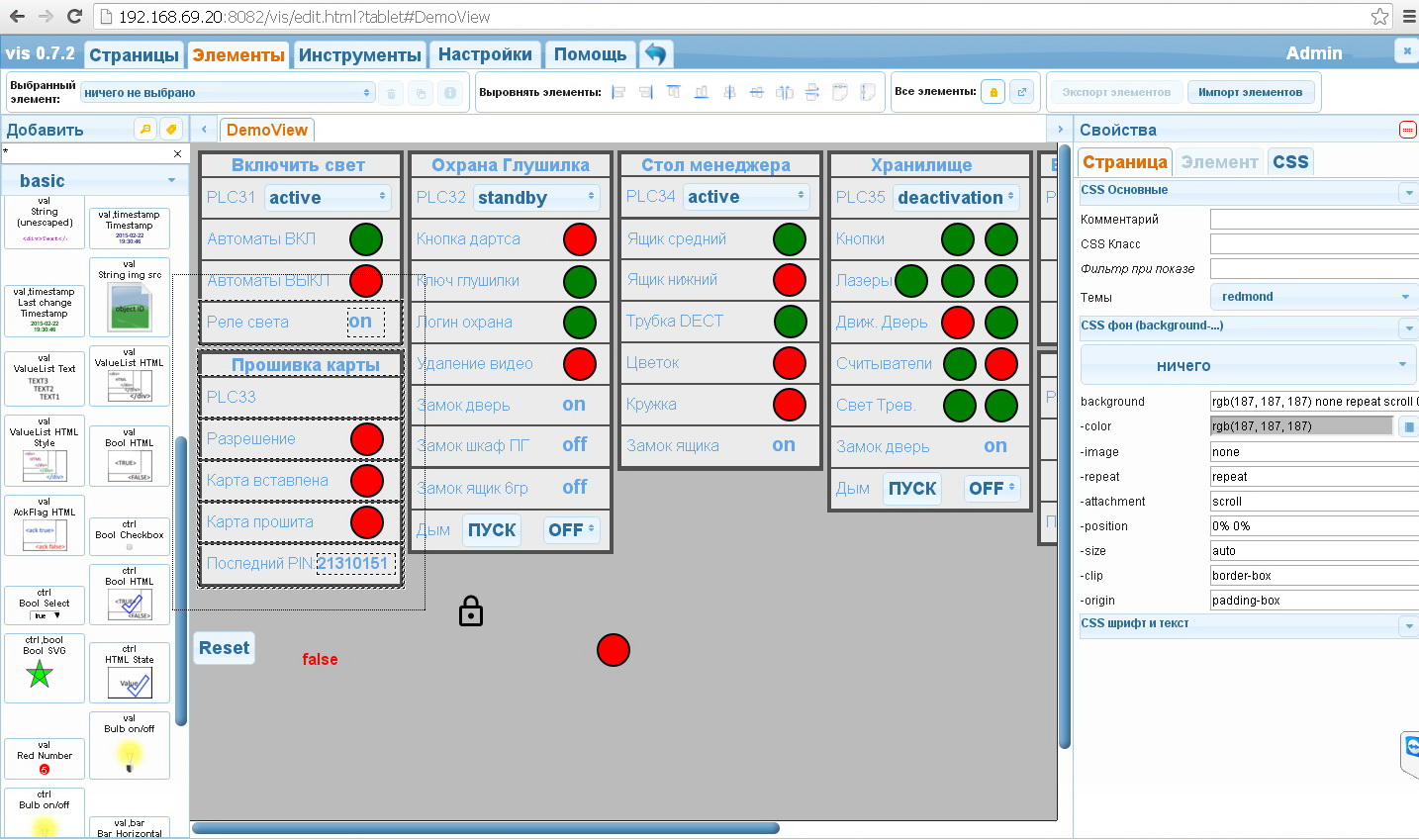The image size is (1419, 840).
Task: Click the lock all elements icon
Action: click(993, 92)
